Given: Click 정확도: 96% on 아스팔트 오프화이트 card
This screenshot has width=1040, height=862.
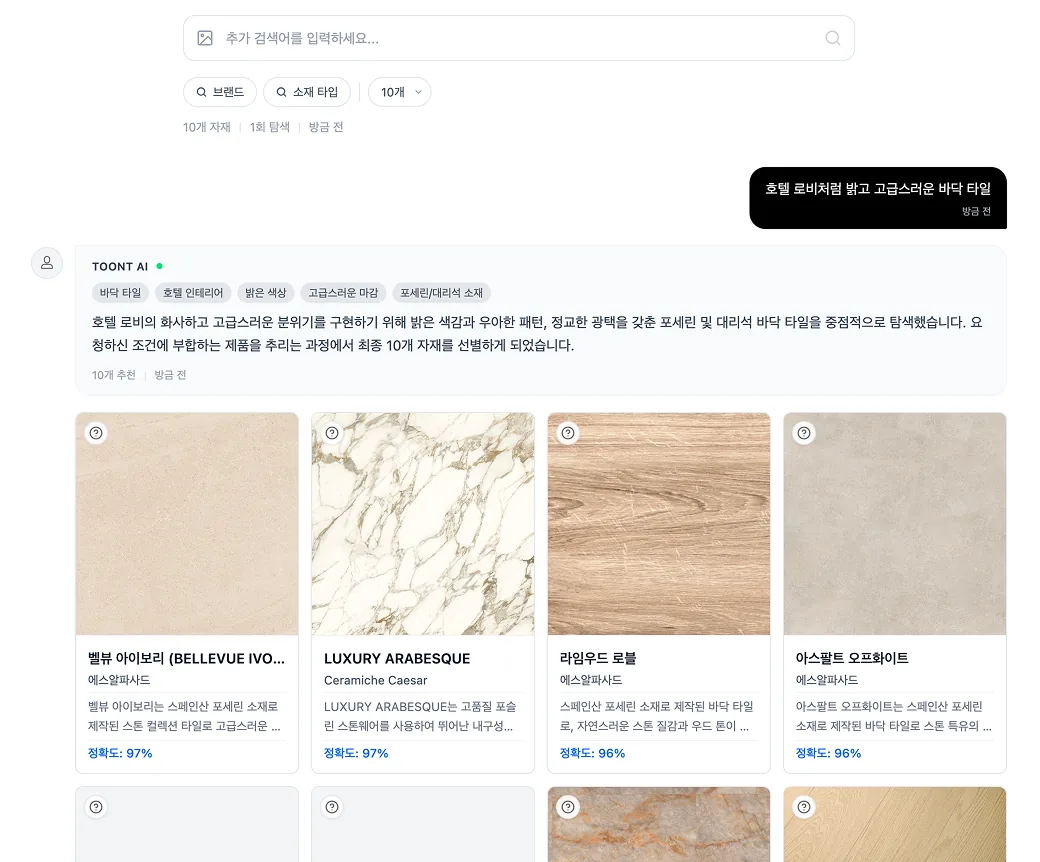Looking at the screenshot, I should pos(828,753).
